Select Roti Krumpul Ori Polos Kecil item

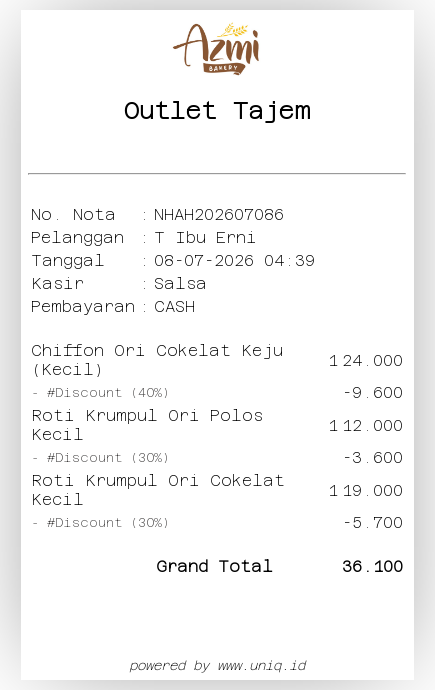147,425
